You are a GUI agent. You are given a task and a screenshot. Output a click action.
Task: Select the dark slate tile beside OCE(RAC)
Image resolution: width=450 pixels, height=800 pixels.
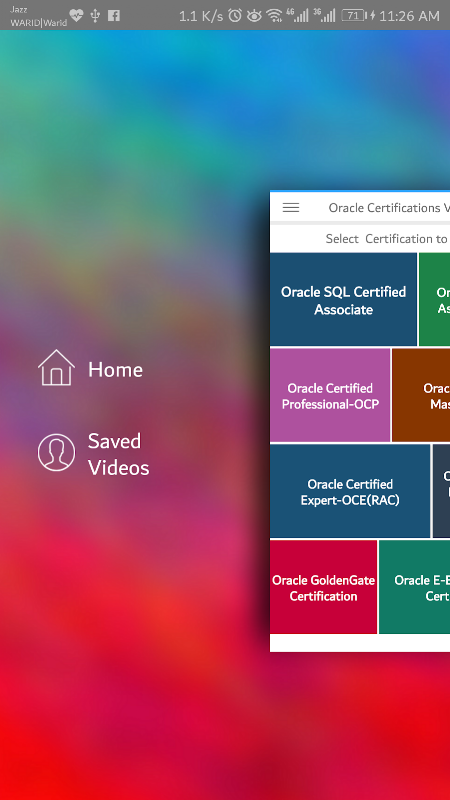441,491
